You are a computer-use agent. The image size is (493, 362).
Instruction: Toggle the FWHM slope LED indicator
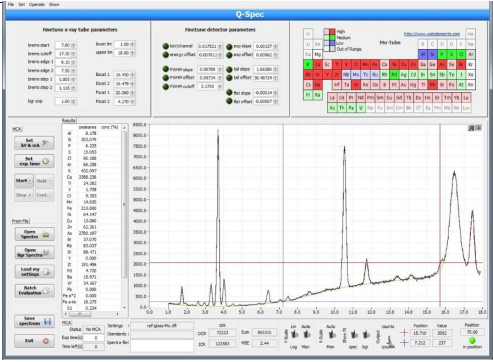pyautogui.click(x=166, y=69)
